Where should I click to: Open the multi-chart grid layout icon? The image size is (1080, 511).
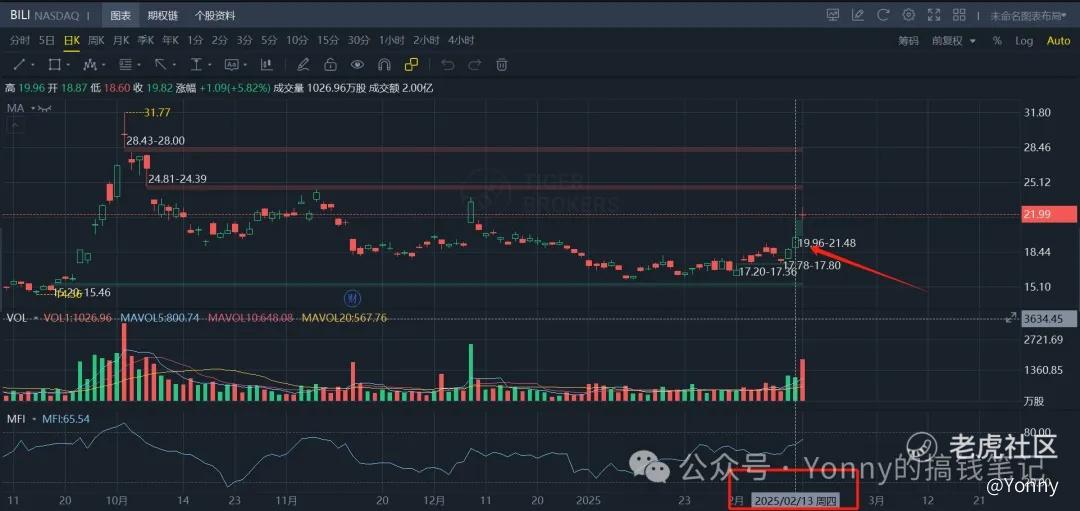(x=960, y=14)
